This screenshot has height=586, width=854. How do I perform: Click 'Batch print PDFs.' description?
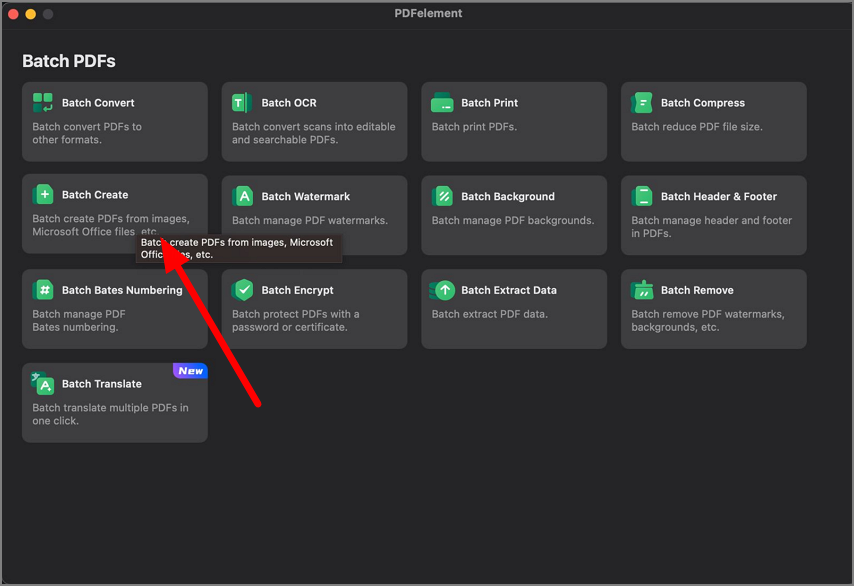474,127
